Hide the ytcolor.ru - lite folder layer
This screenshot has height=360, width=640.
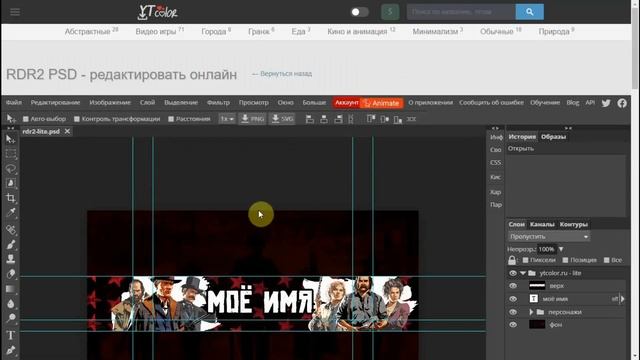point(513,273)
